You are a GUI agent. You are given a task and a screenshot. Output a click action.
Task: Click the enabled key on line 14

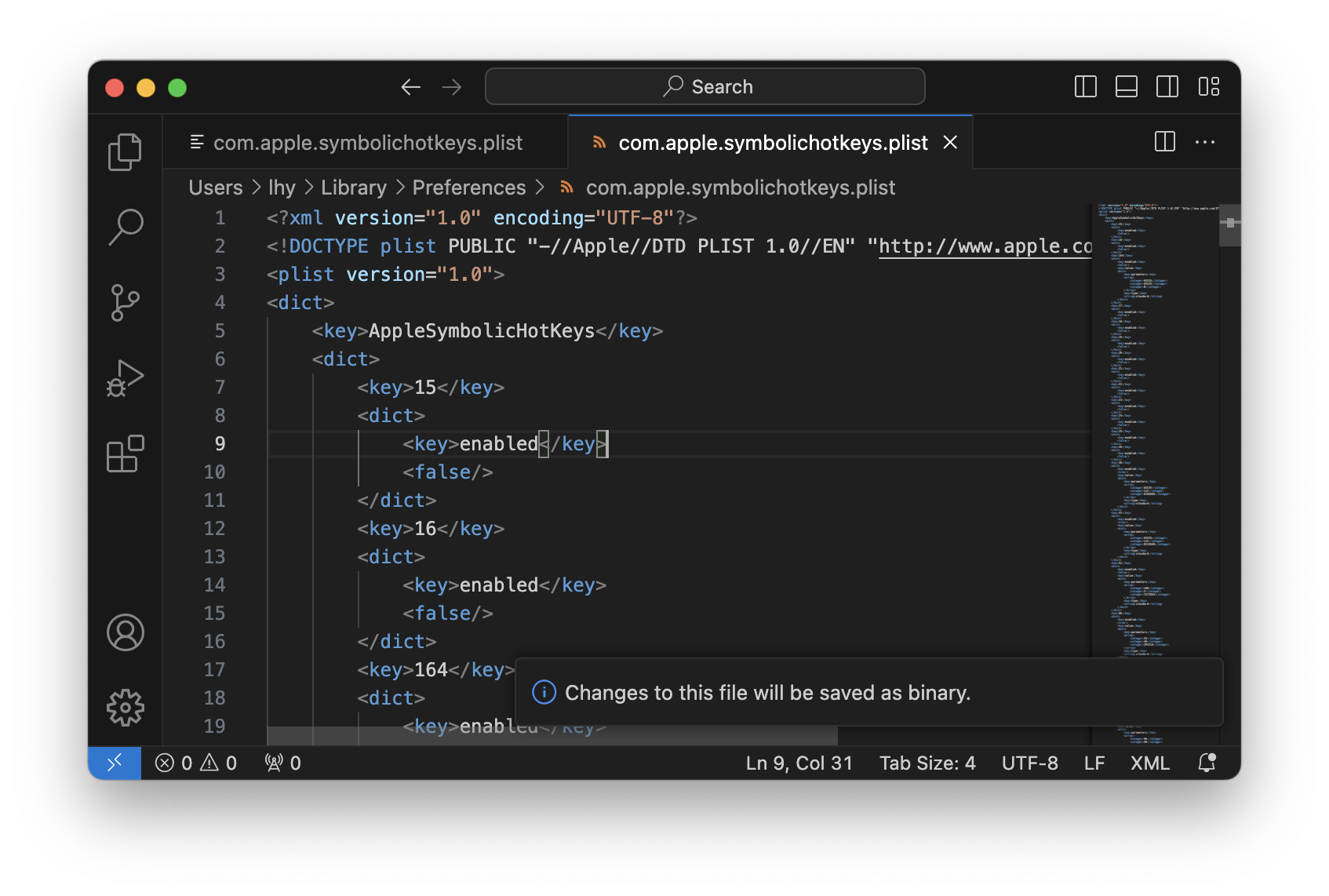(x=504, y=585)
